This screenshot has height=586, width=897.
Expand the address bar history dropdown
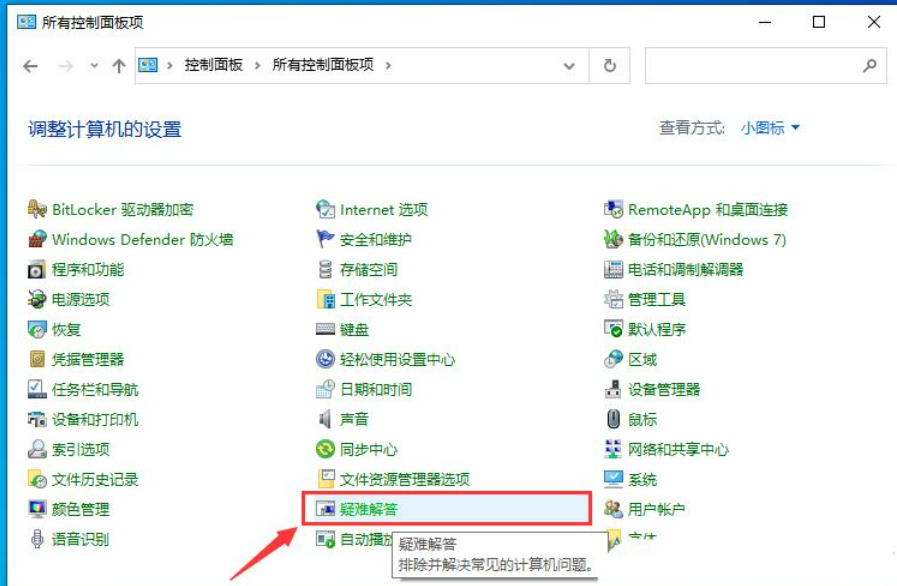pyautogui.click(x=568, y=66)
